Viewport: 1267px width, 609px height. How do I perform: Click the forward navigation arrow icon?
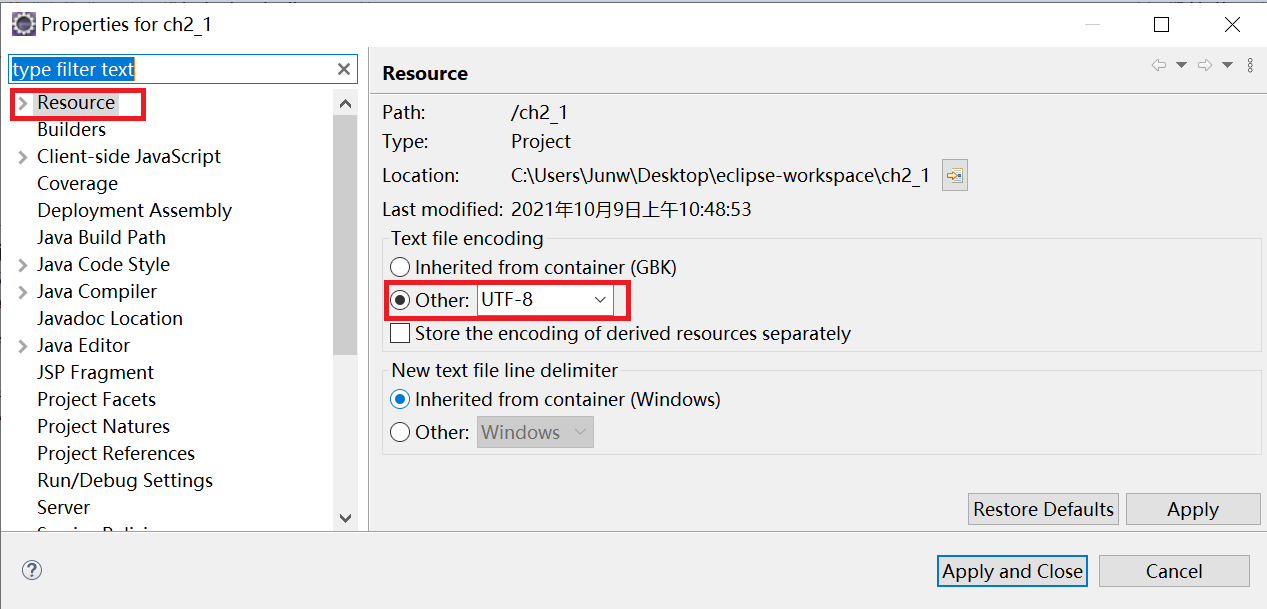[x=1205, y=66]
